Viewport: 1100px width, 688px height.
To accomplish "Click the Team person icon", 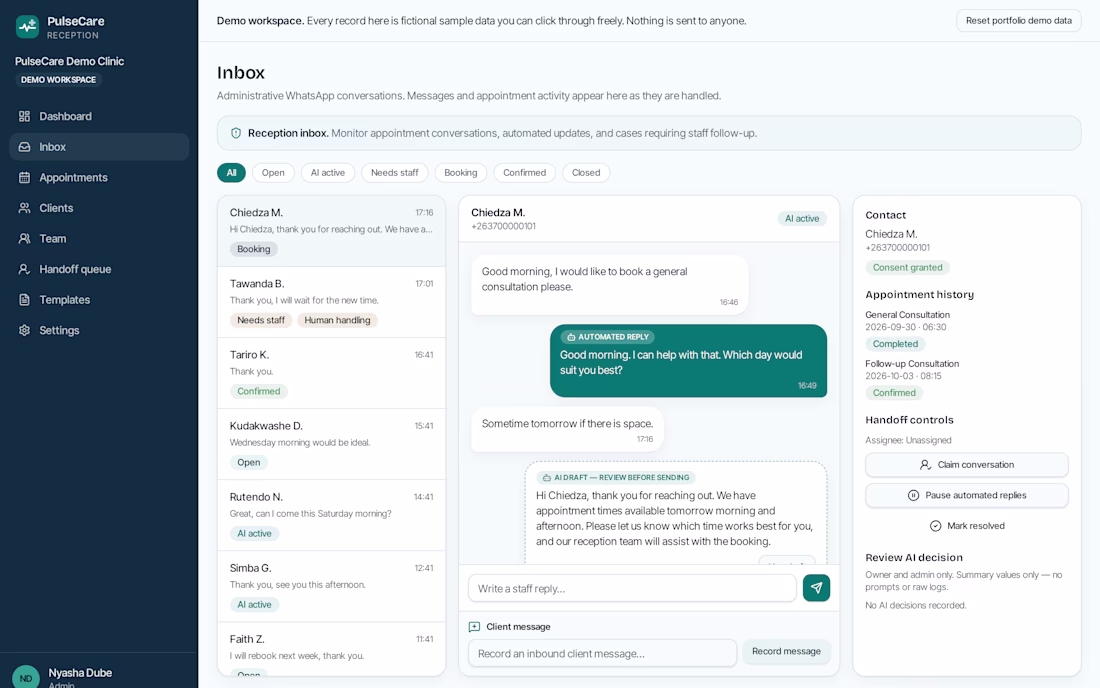I will [x=25, y=238].
